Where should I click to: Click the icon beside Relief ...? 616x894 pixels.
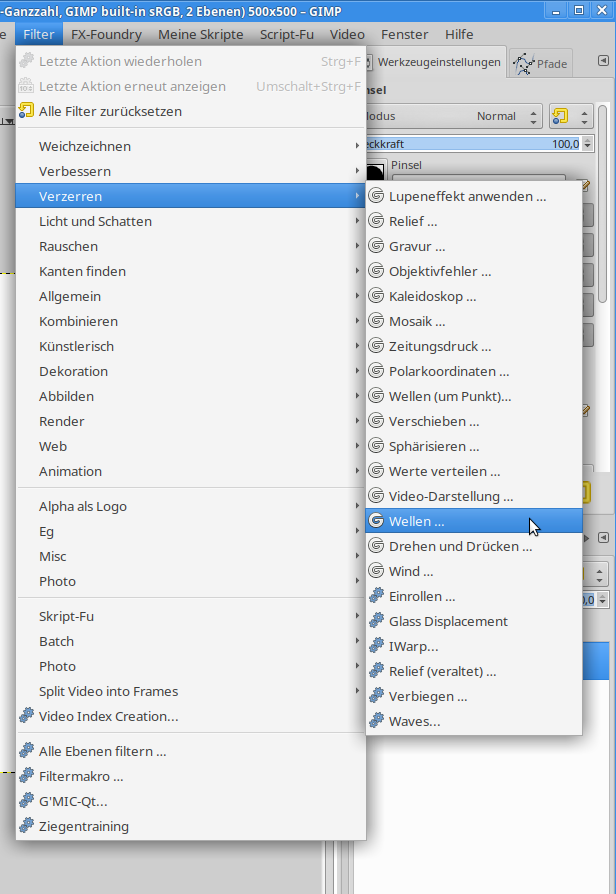(x=376, y=221)
